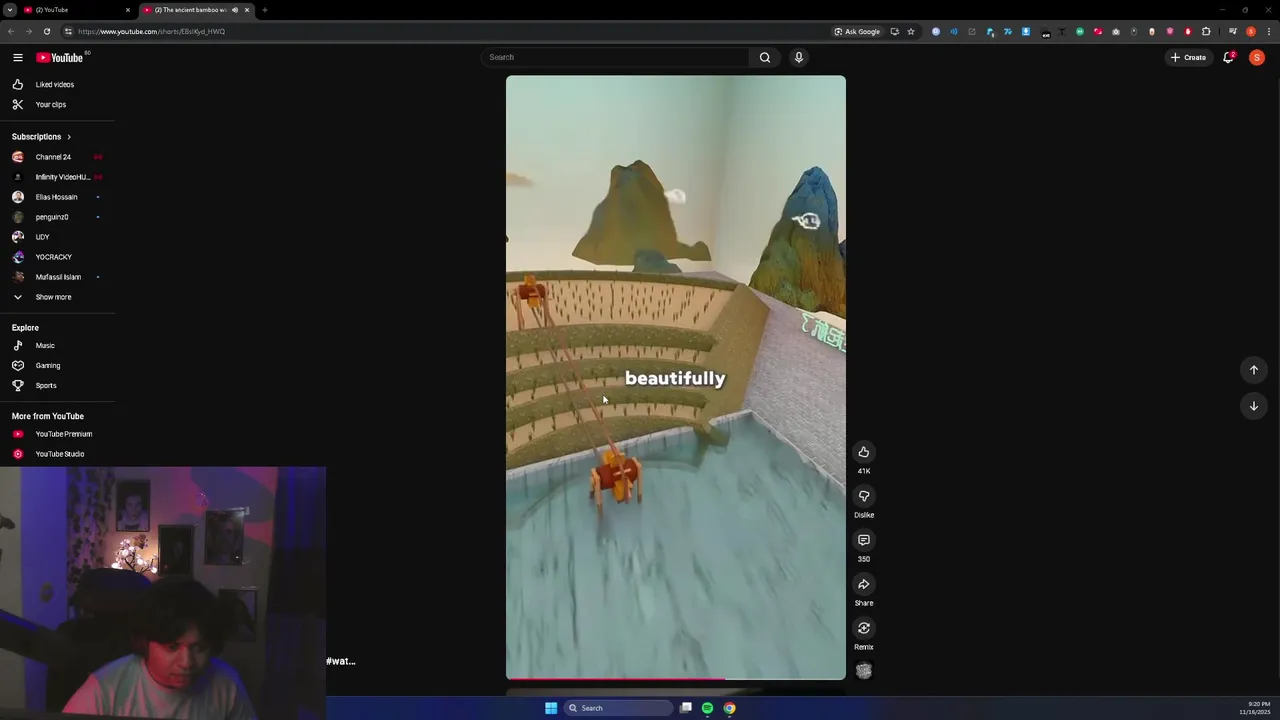
Task: Open the notifications bell
Action: (1229, 57)
